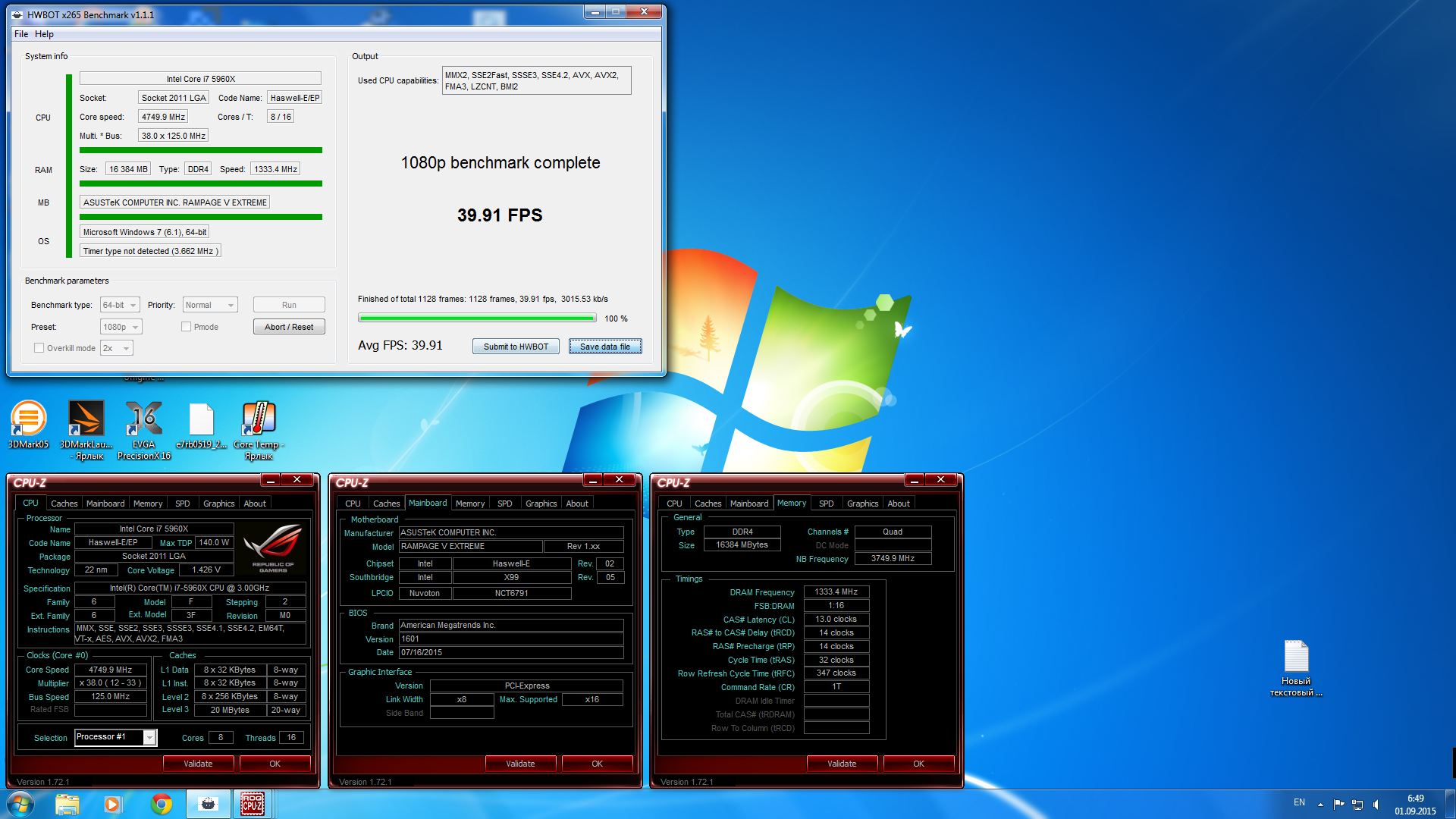Image resolution: width=1456 pixels, height=819 pixels.
Task: Switch to Graphics tab in Memory CPU-Z window
Action: [862, 504]
